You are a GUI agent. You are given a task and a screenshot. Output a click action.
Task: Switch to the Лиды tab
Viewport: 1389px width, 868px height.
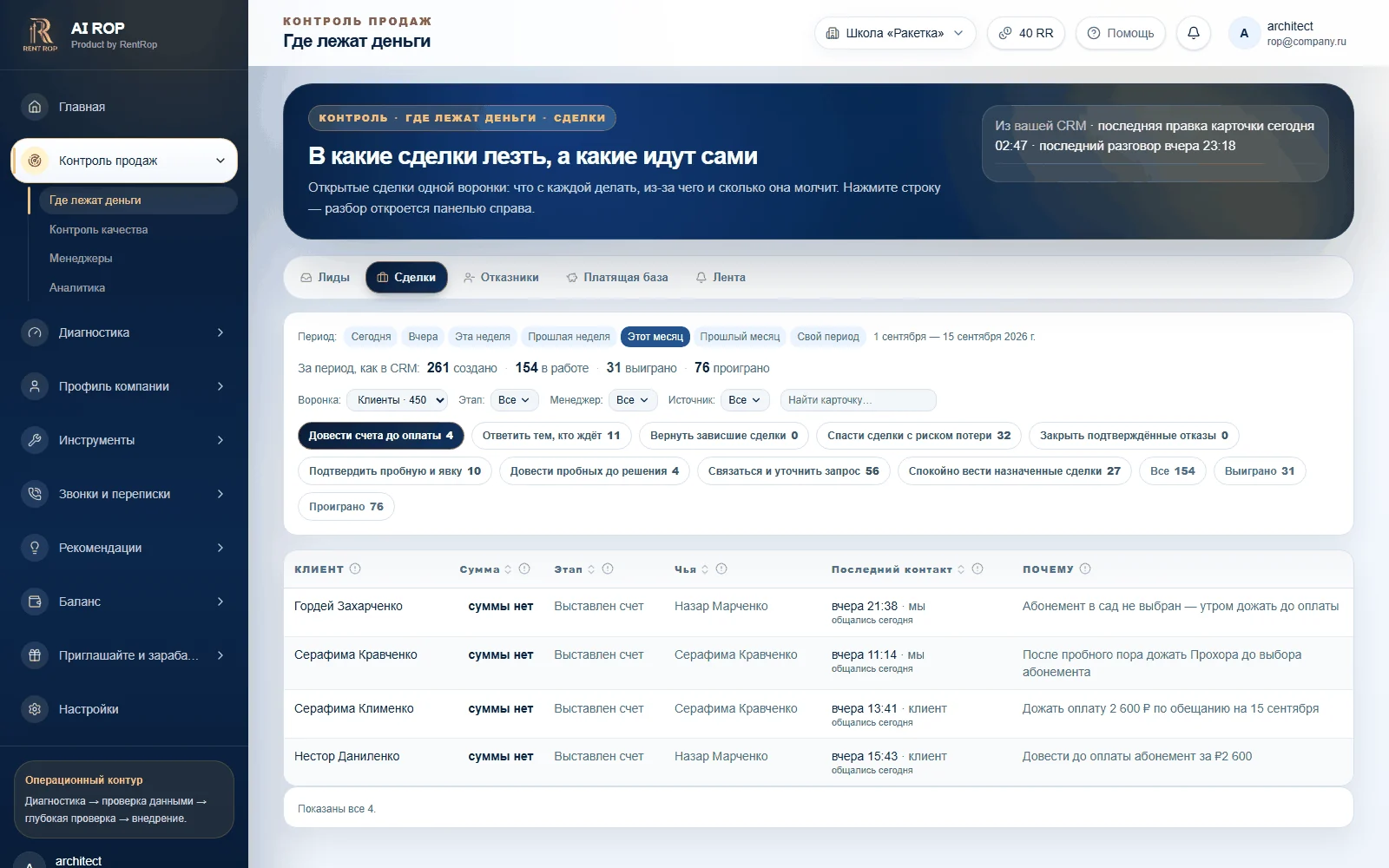point(326,278)
